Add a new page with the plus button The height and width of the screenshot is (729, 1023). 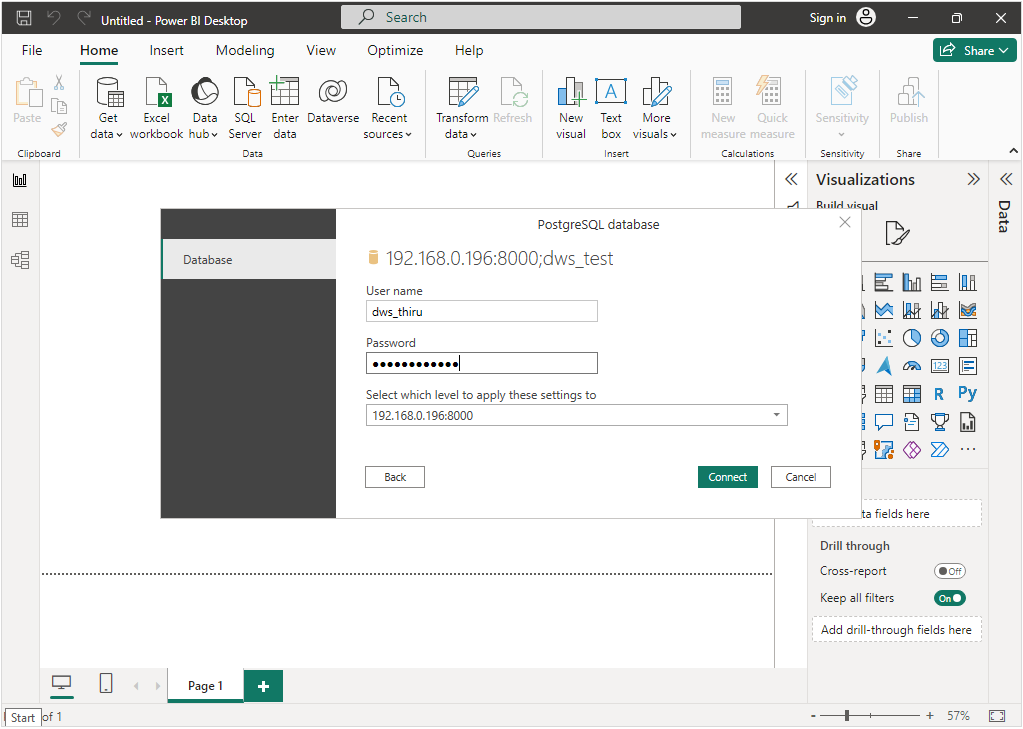(264, 686)
